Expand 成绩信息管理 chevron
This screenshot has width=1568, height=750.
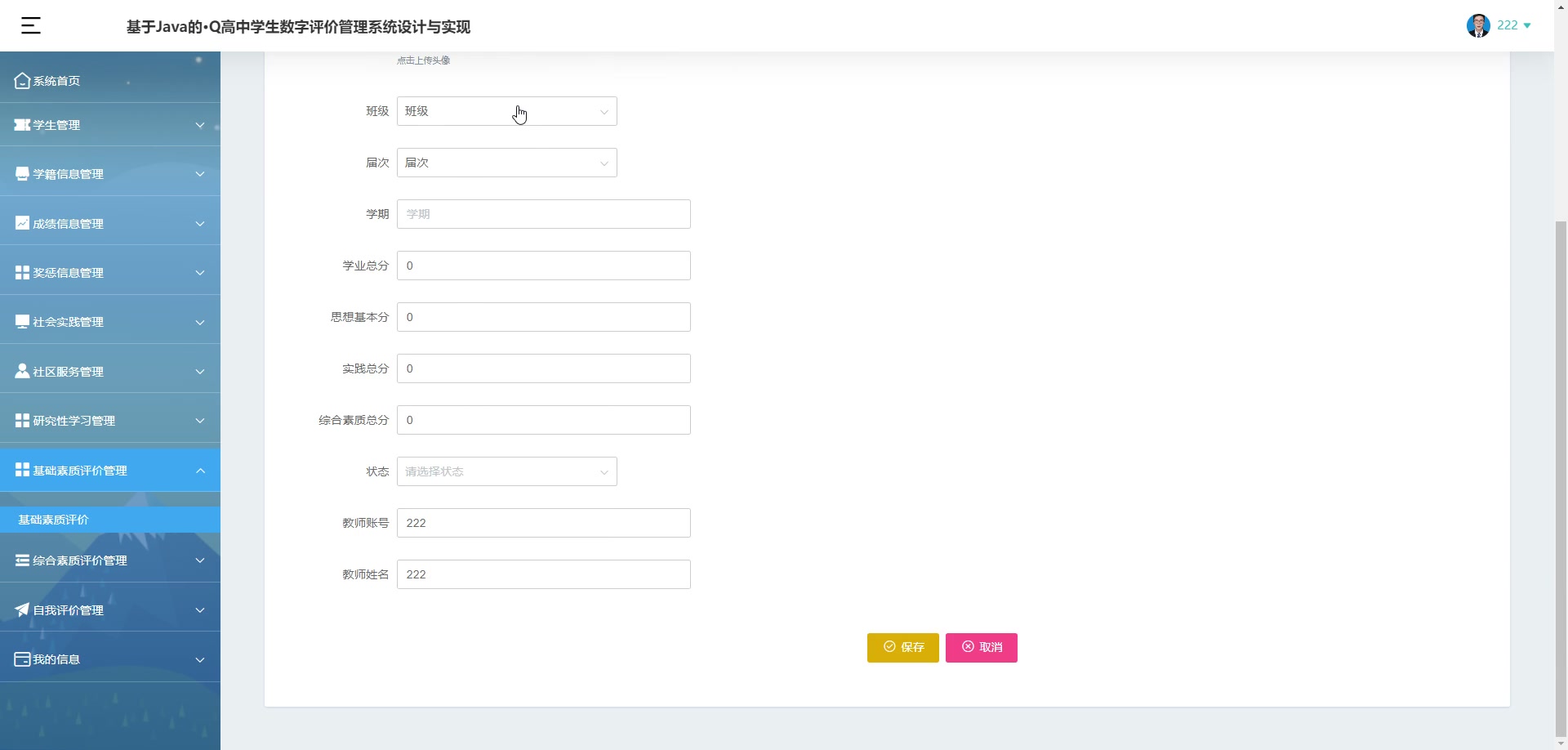pyautogui.click(x=200, y=224)
